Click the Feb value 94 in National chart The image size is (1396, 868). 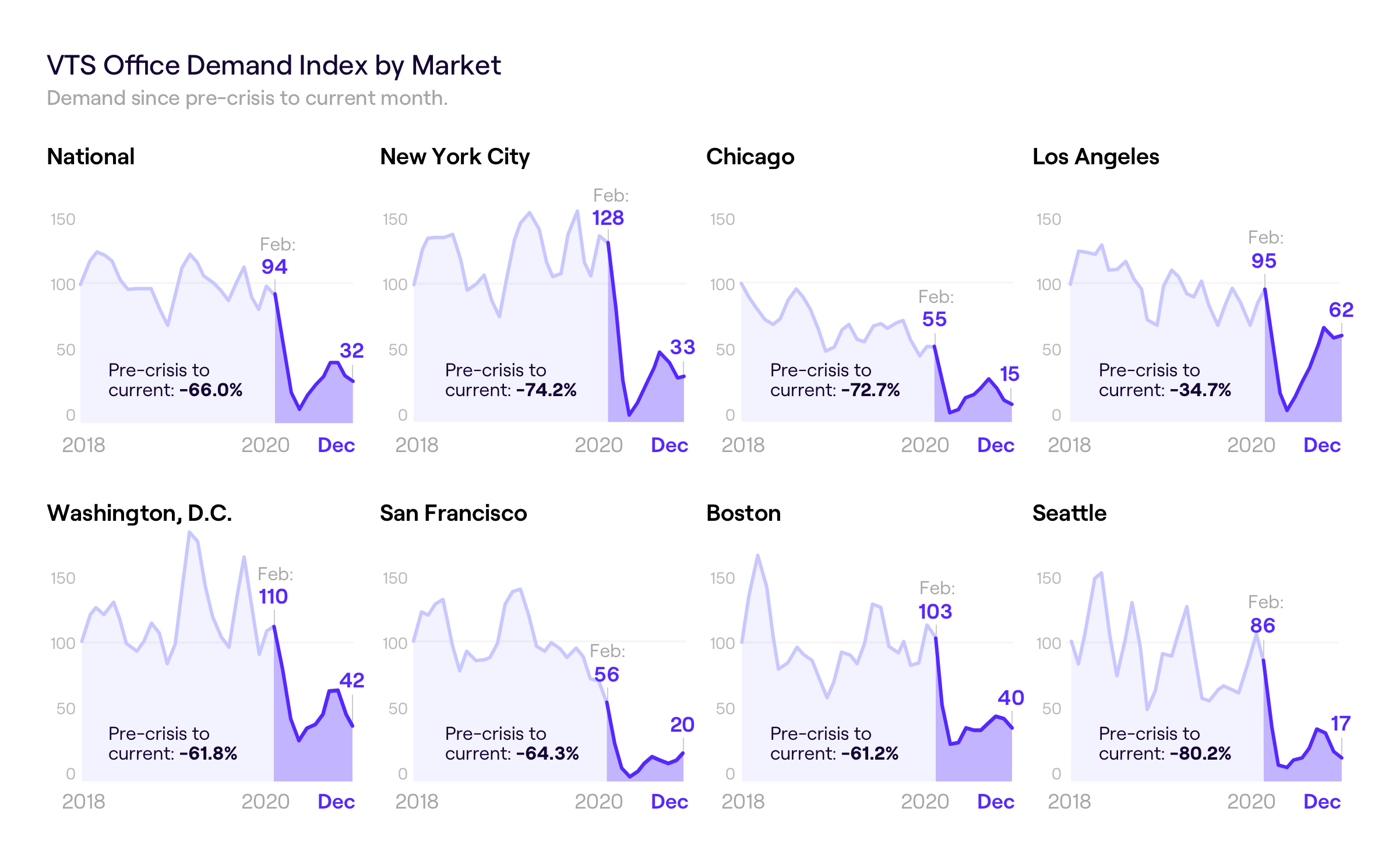point(274,267)
